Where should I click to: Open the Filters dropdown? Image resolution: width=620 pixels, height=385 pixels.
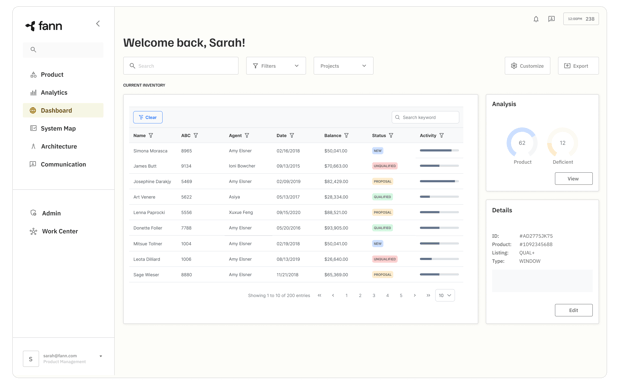(x=276, y=66)
